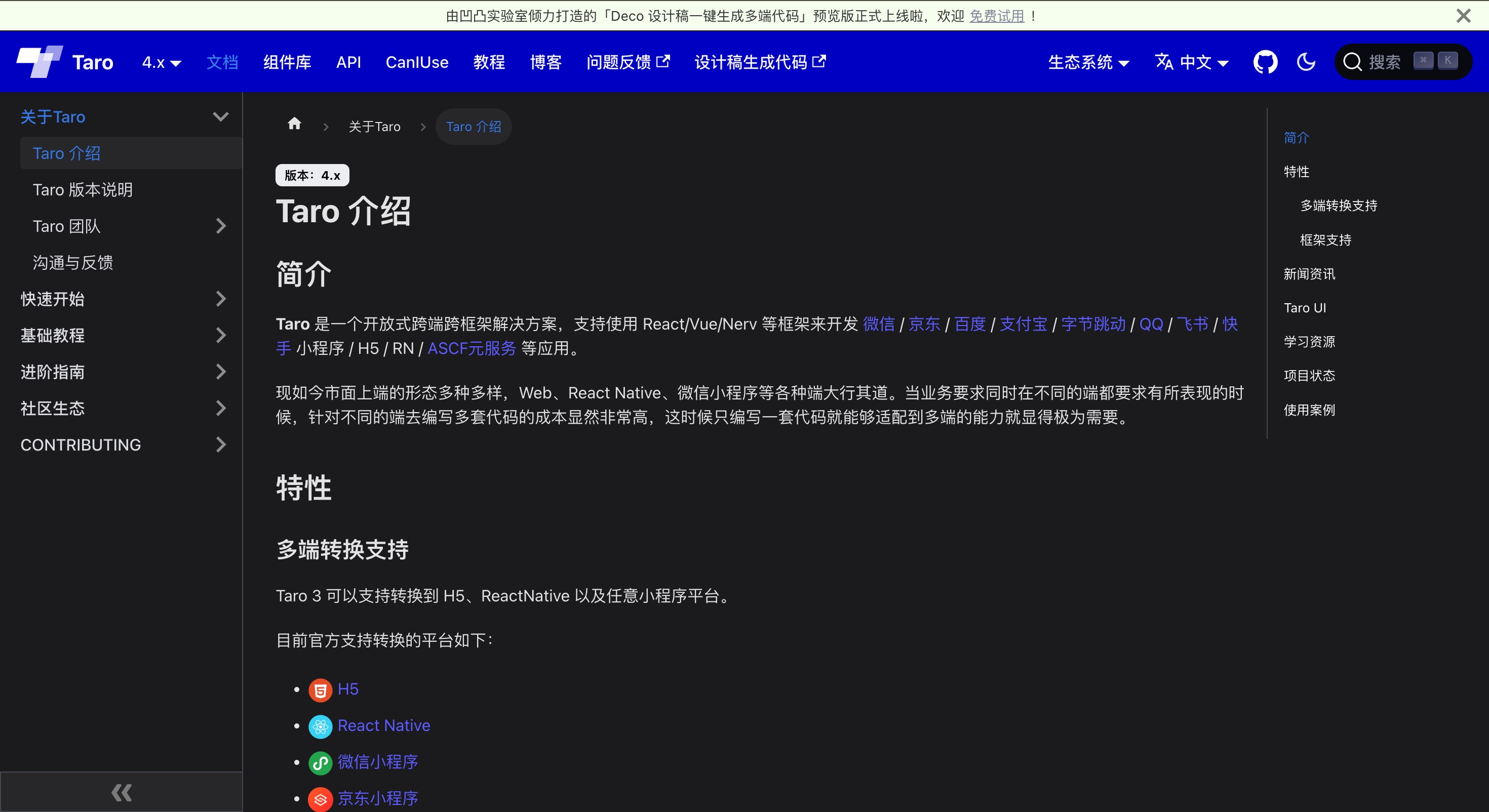Open the 生态系统 dropdown
This screenshot has height=812, width=1489.
tap(1088, 62)
